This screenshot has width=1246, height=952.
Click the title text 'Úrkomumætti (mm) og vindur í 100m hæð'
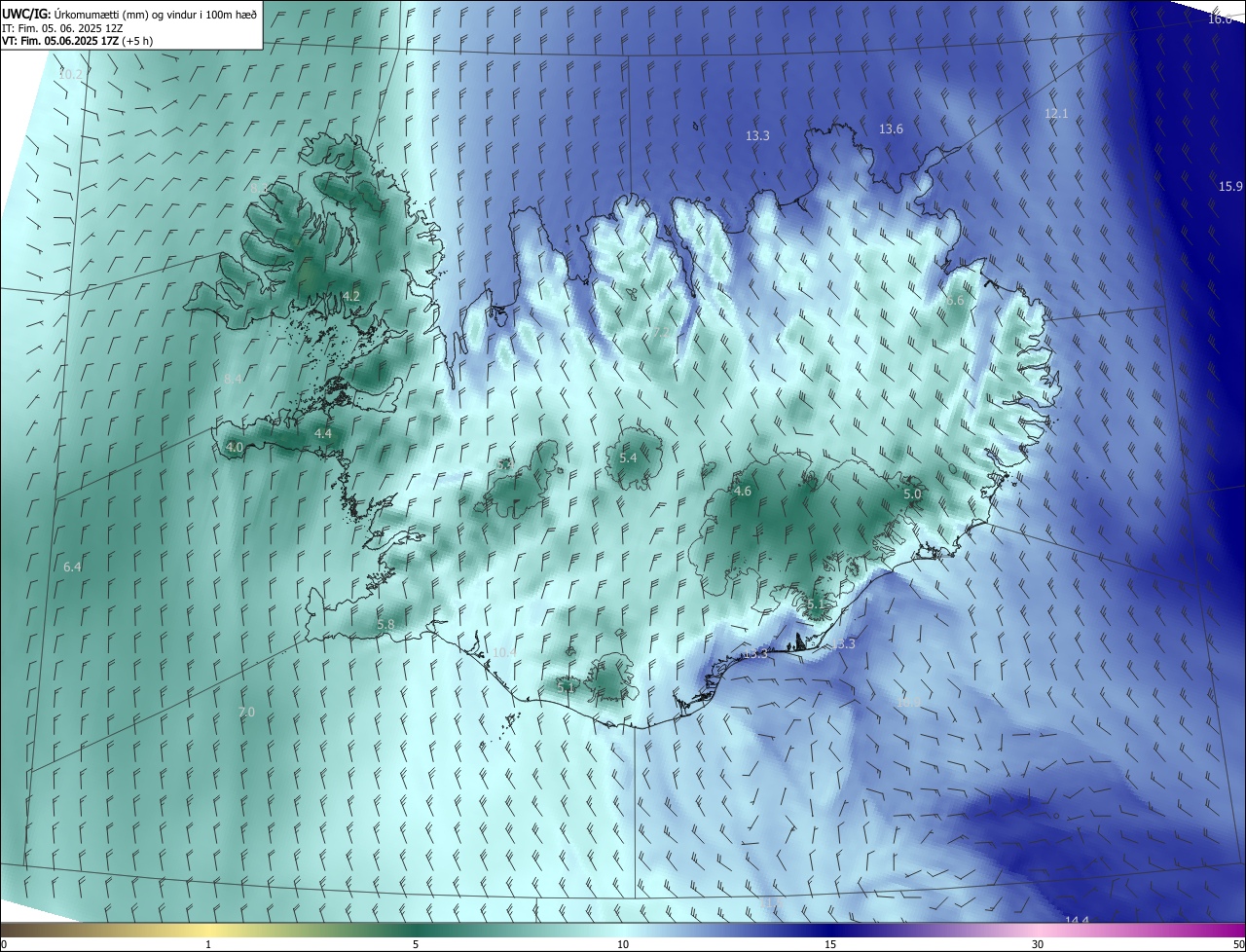(156, 15)
